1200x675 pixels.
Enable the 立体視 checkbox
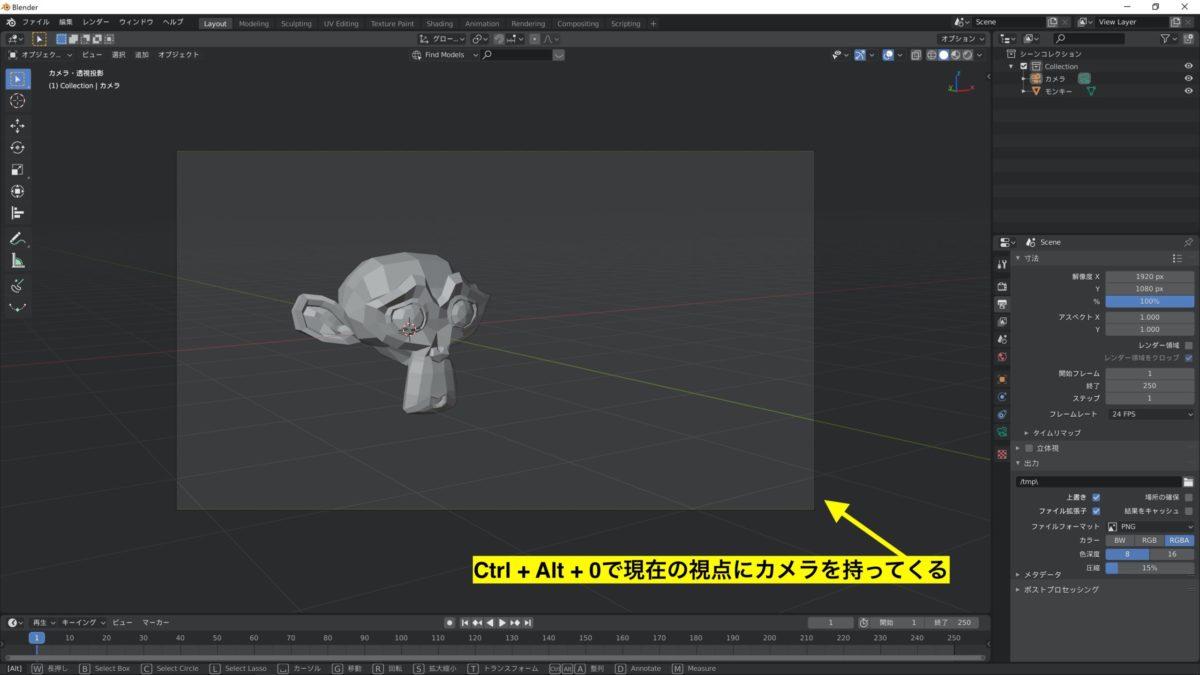coord(1028,448)
